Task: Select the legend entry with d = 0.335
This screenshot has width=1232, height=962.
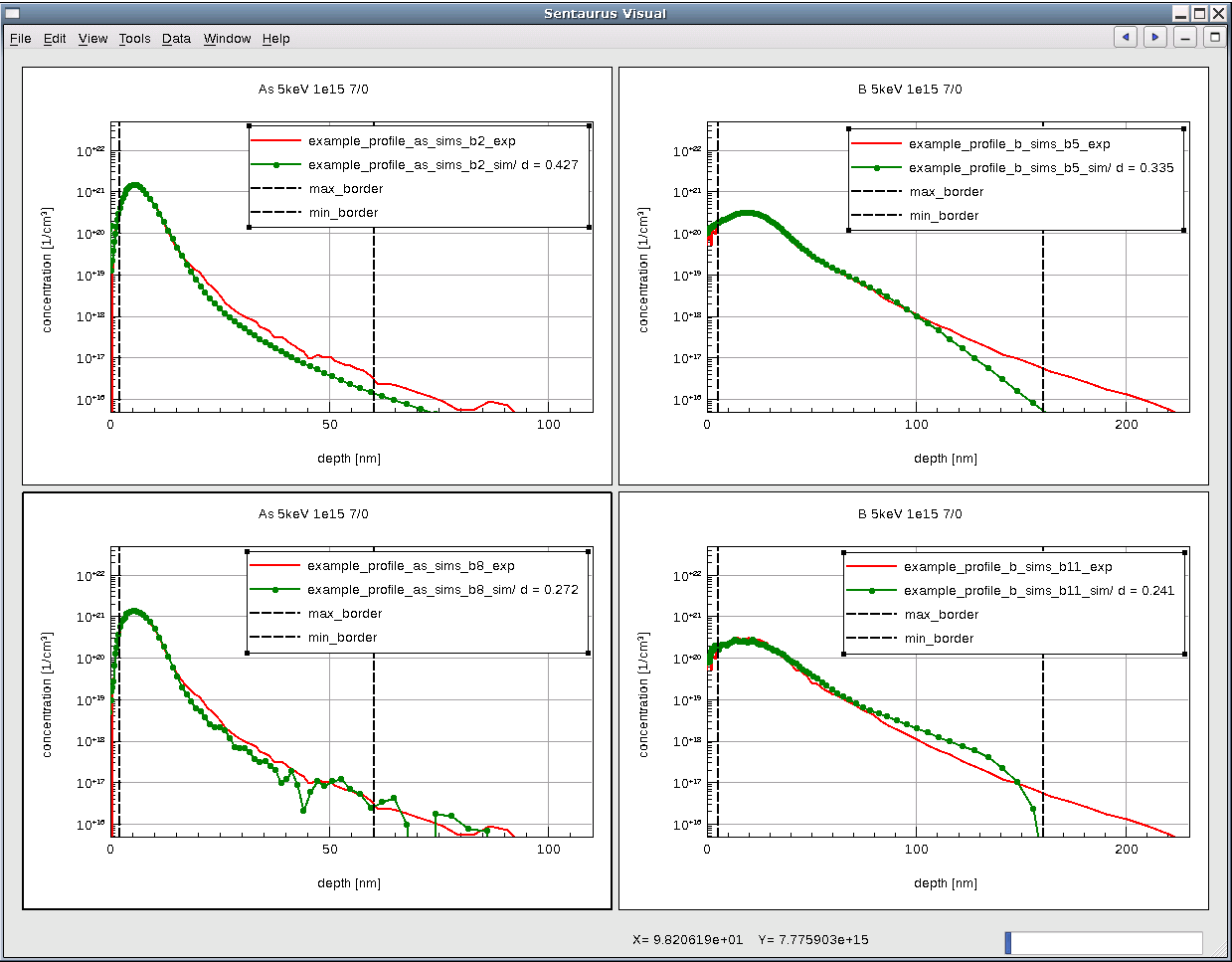Action: [x=1040, y=168]
